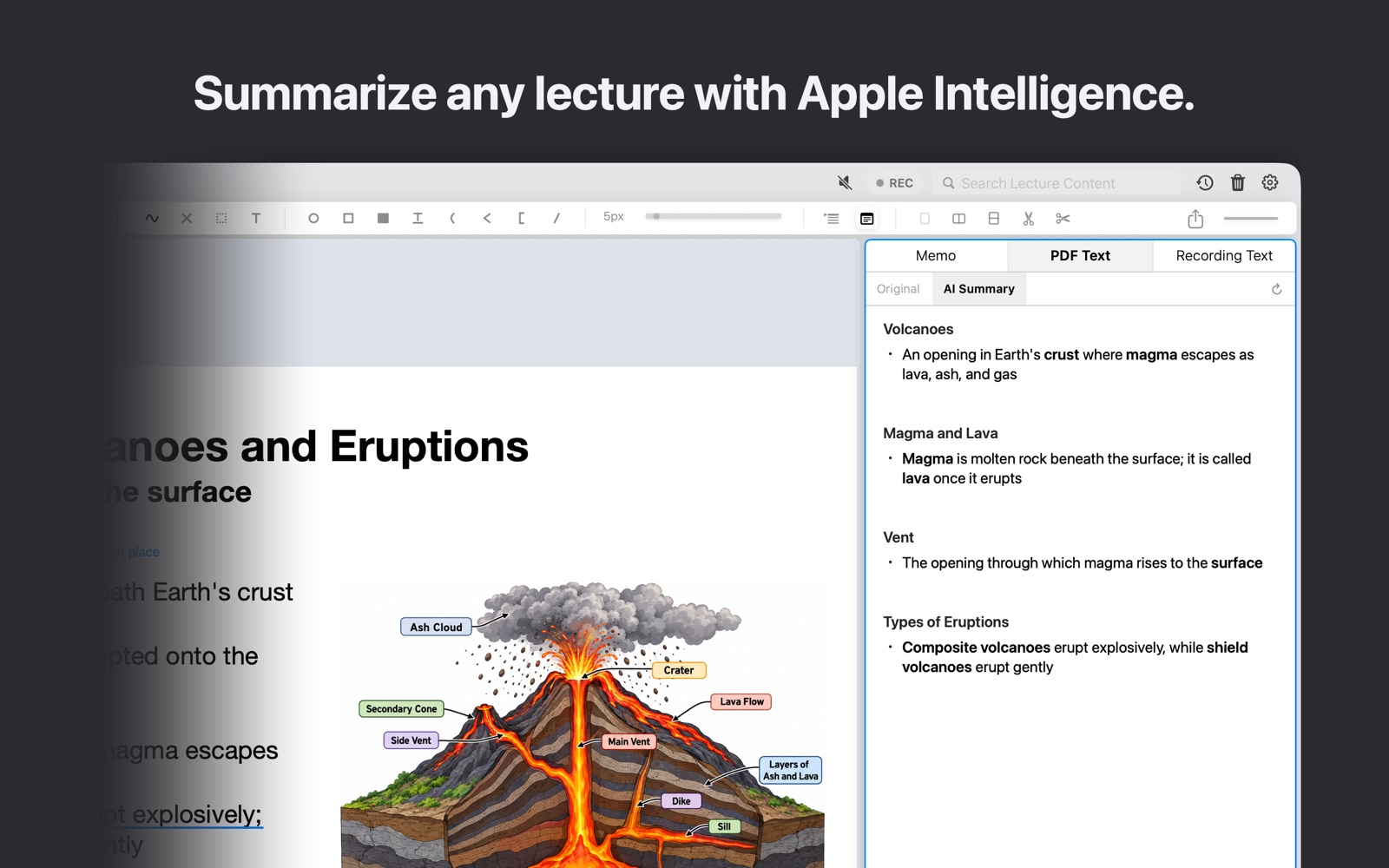Select the I-beam marker tool
Viewport: 1389px width, 868px height.
[418, 218]
